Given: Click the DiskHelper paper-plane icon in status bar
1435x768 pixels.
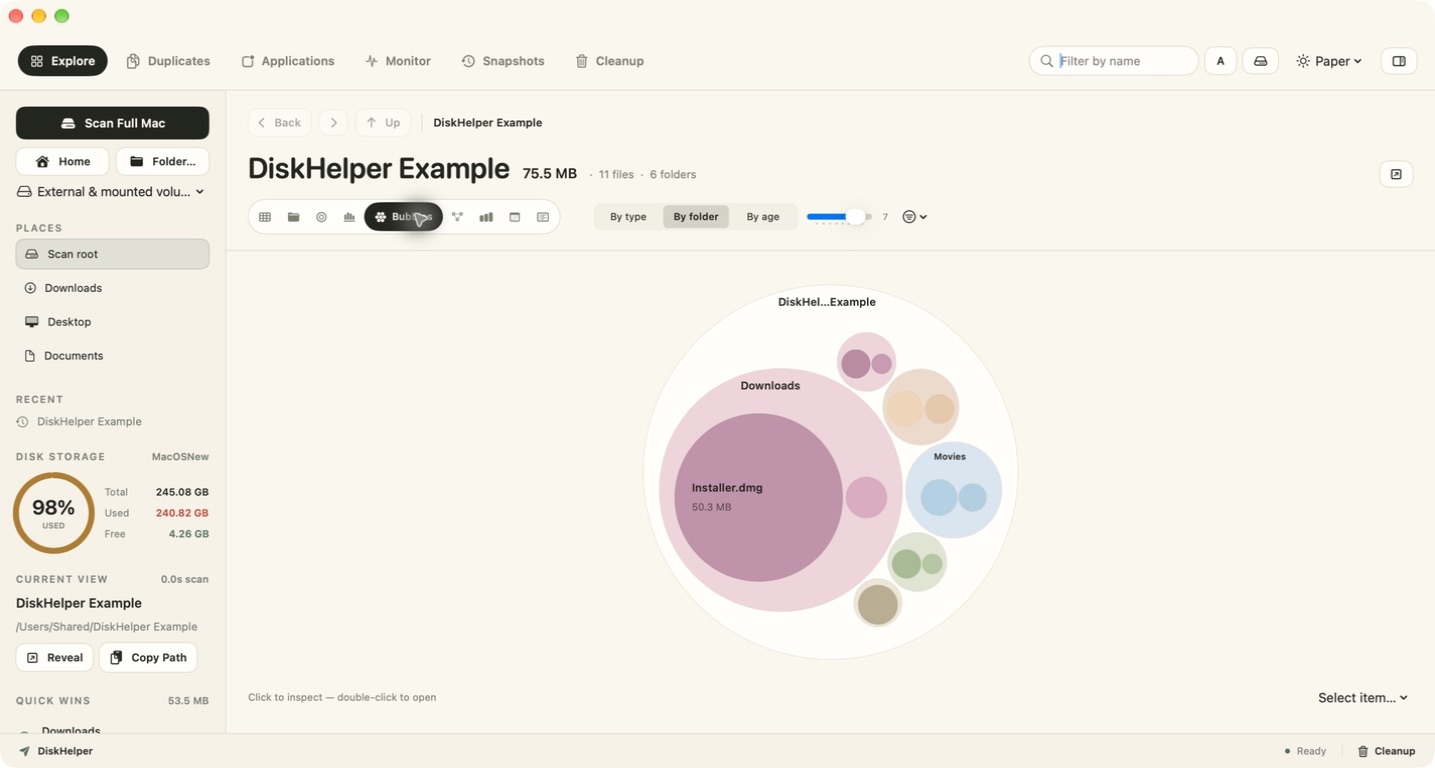Looking at the screenshot, I should (x=24, y=751).
